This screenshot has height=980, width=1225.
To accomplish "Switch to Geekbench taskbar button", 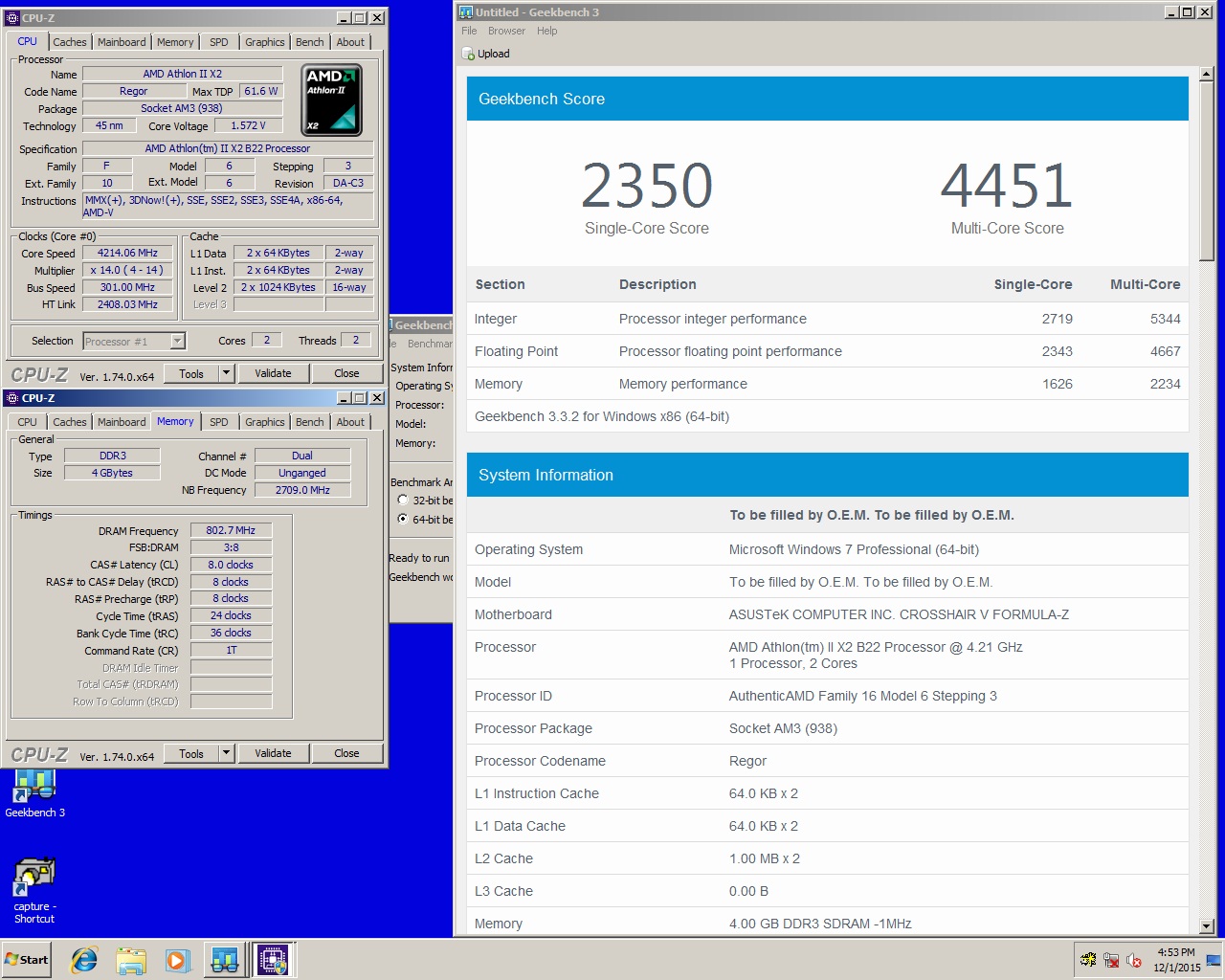I will pyautogui.click(x=225, y=960).
